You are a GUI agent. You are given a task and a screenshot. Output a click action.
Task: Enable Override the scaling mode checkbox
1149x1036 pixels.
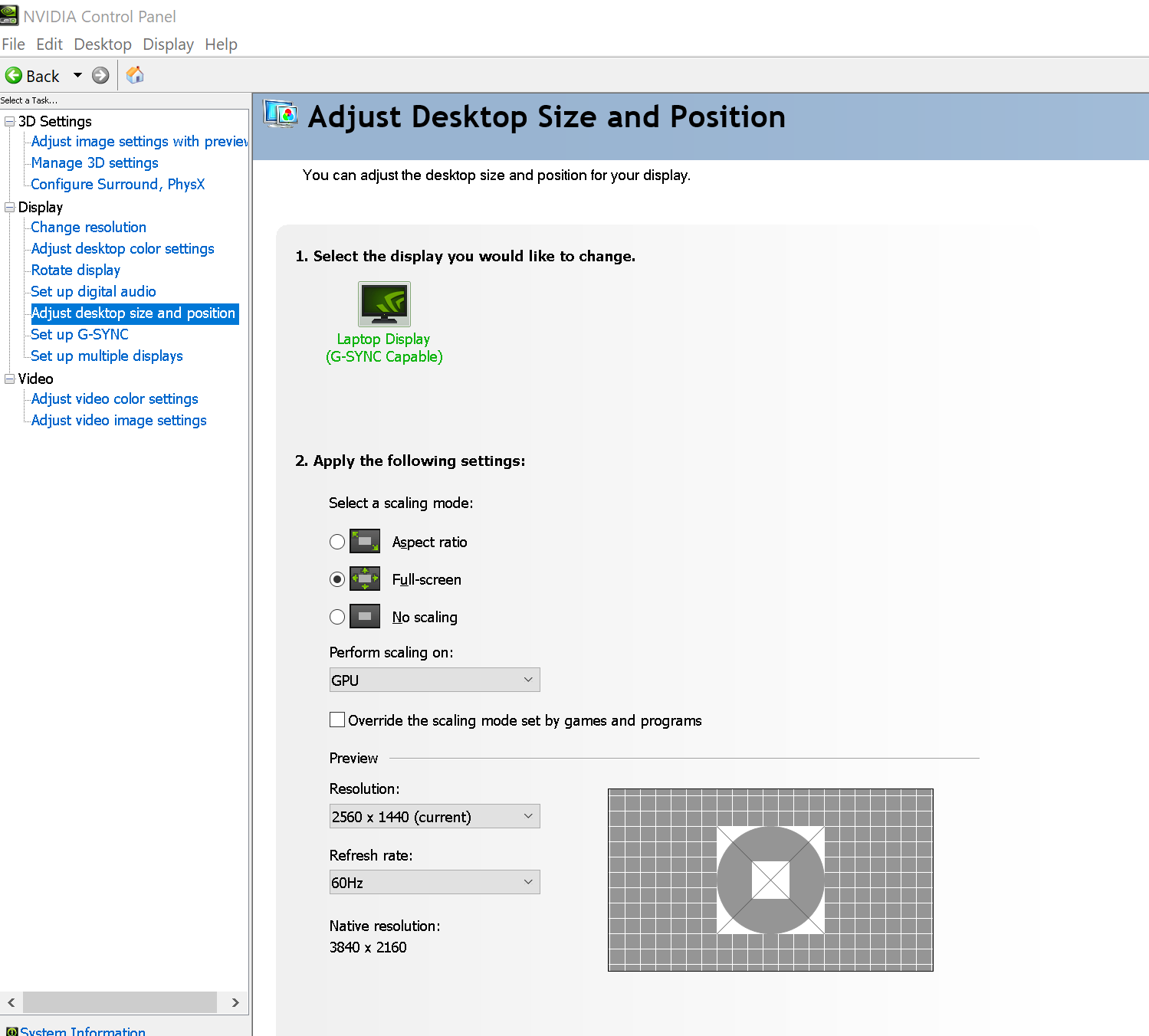pyautogui.click(x=337, y=720)
